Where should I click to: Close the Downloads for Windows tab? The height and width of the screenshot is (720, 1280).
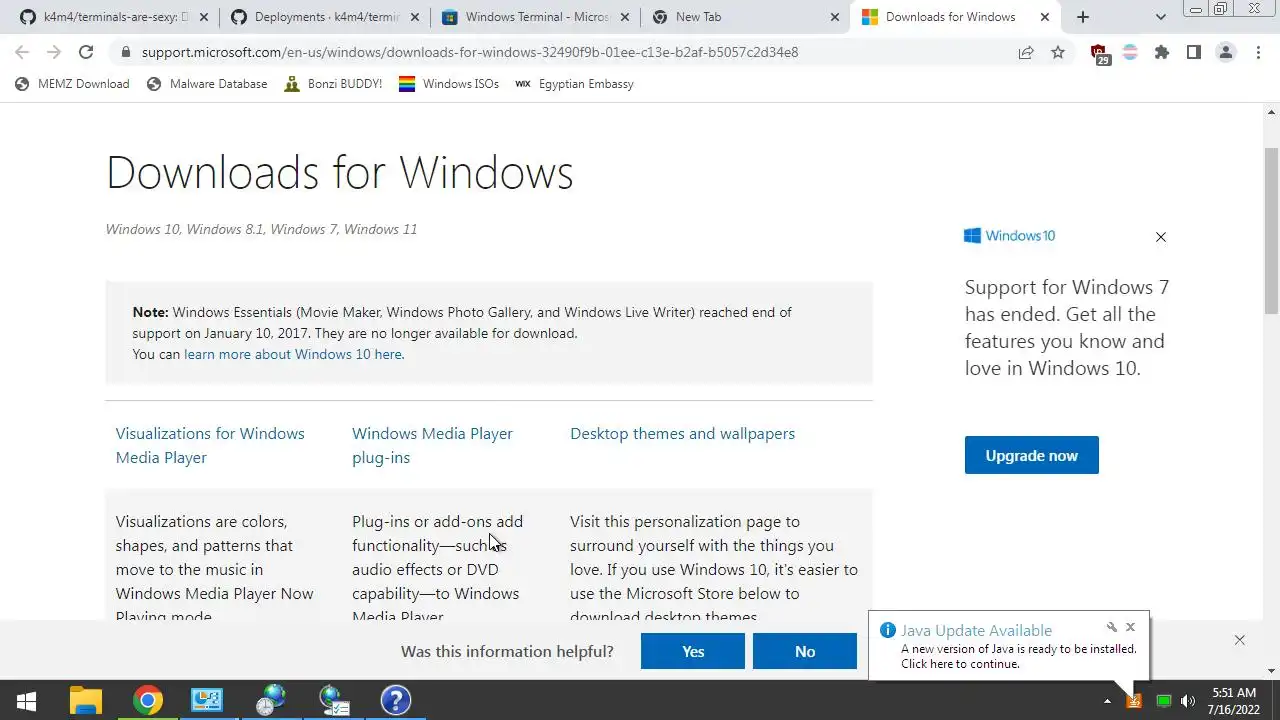(1045, 17)
